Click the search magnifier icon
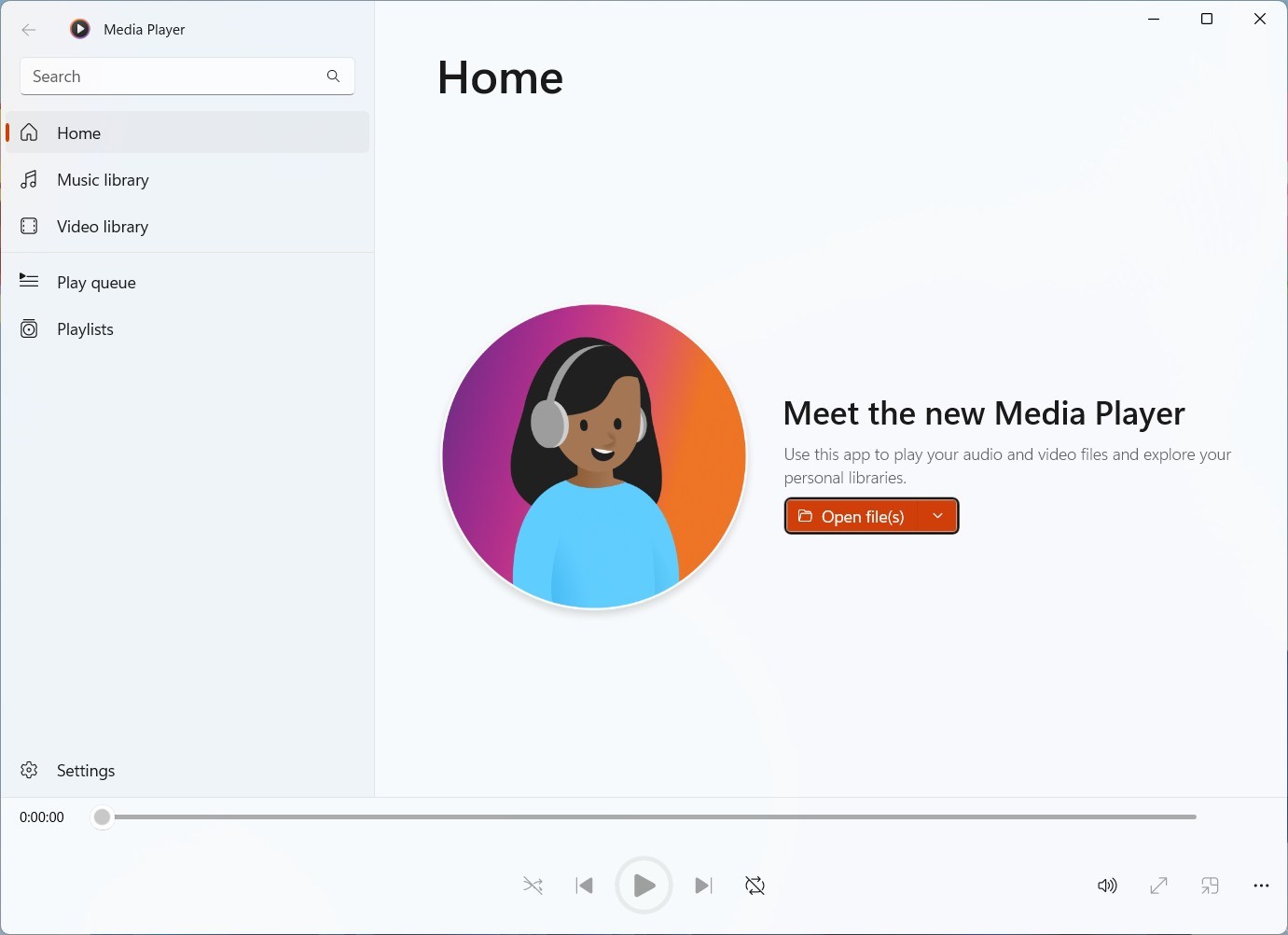This screenshot has height=935, width=1288. [333, 76]
